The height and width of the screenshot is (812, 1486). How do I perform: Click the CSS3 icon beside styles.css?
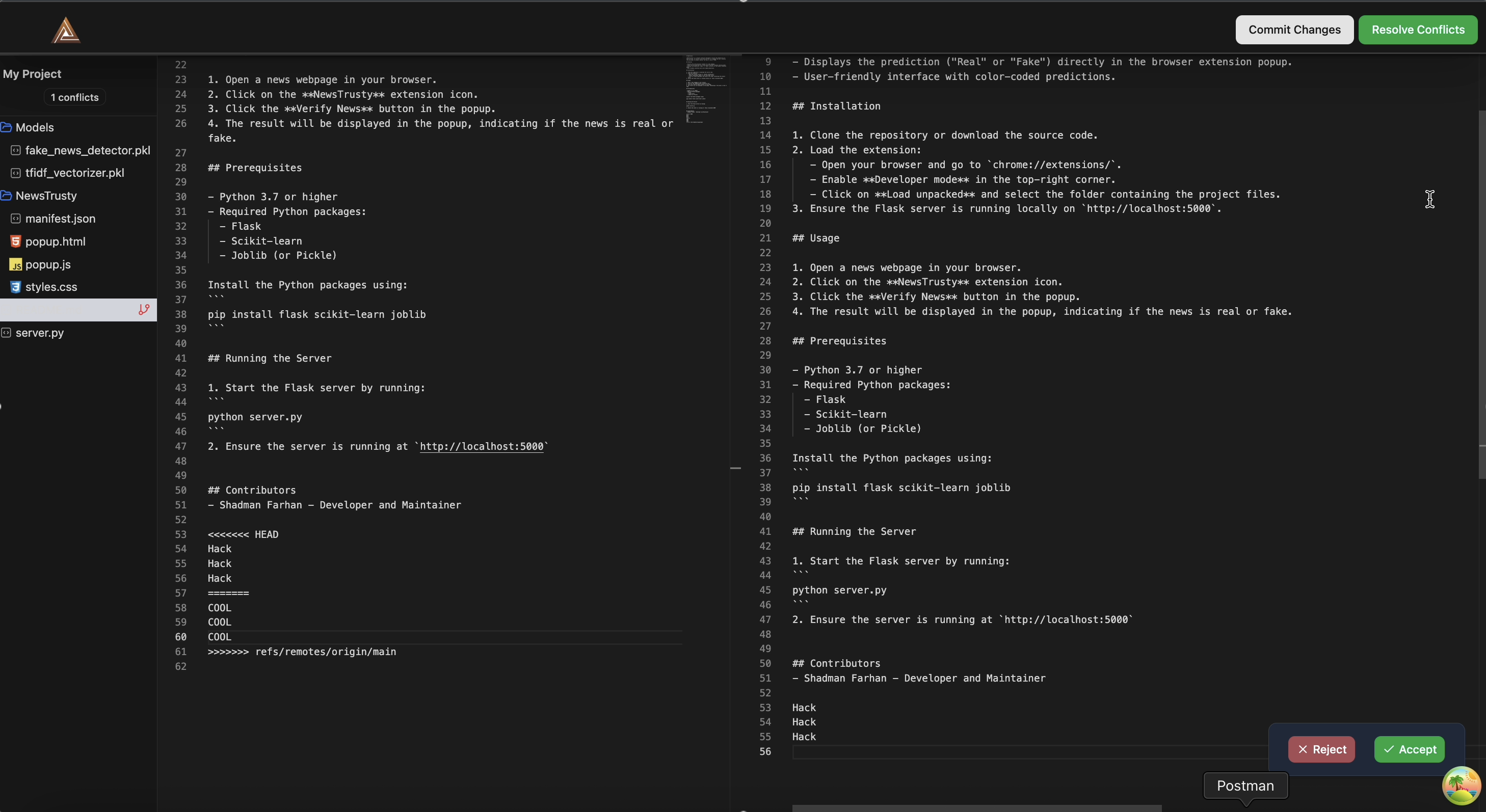(16, 287)
